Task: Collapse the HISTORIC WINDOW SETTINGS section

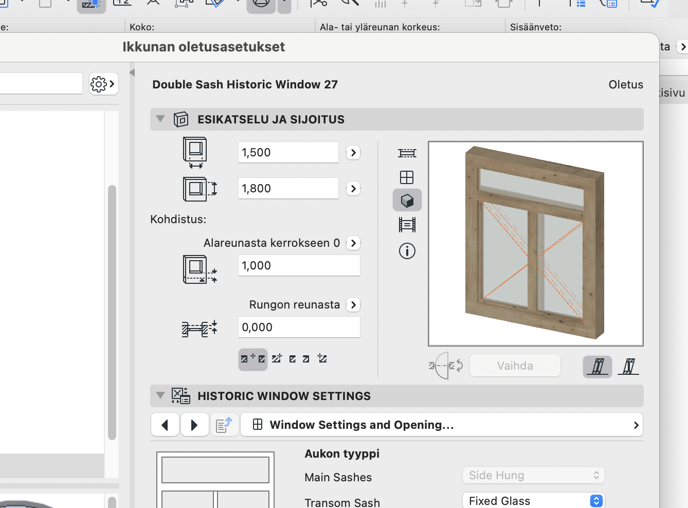Action: click(161, 396)
